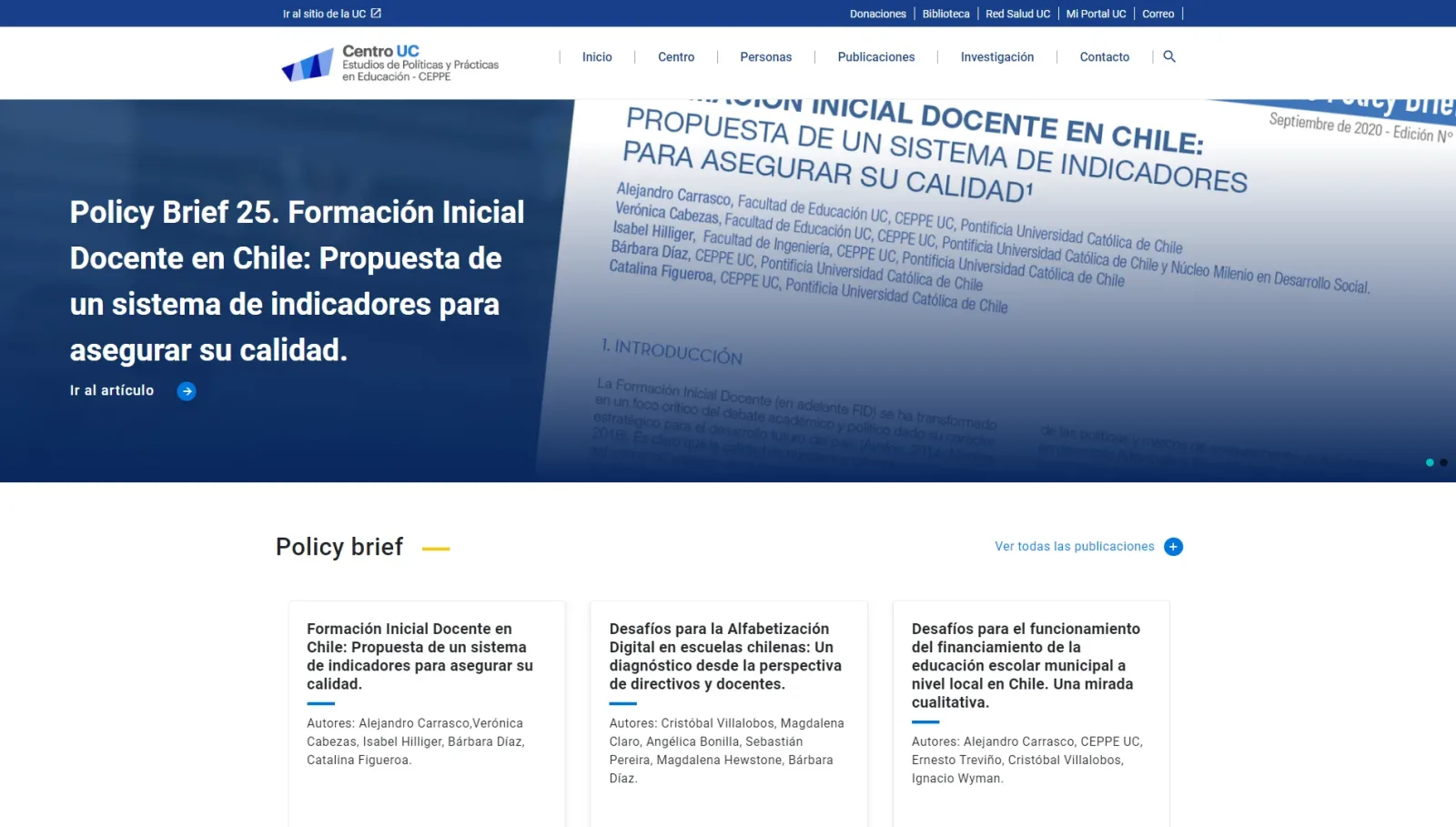Click the Donaciones link in top bar
Viewport: 1456px width, 827px height.
(878, 14)
